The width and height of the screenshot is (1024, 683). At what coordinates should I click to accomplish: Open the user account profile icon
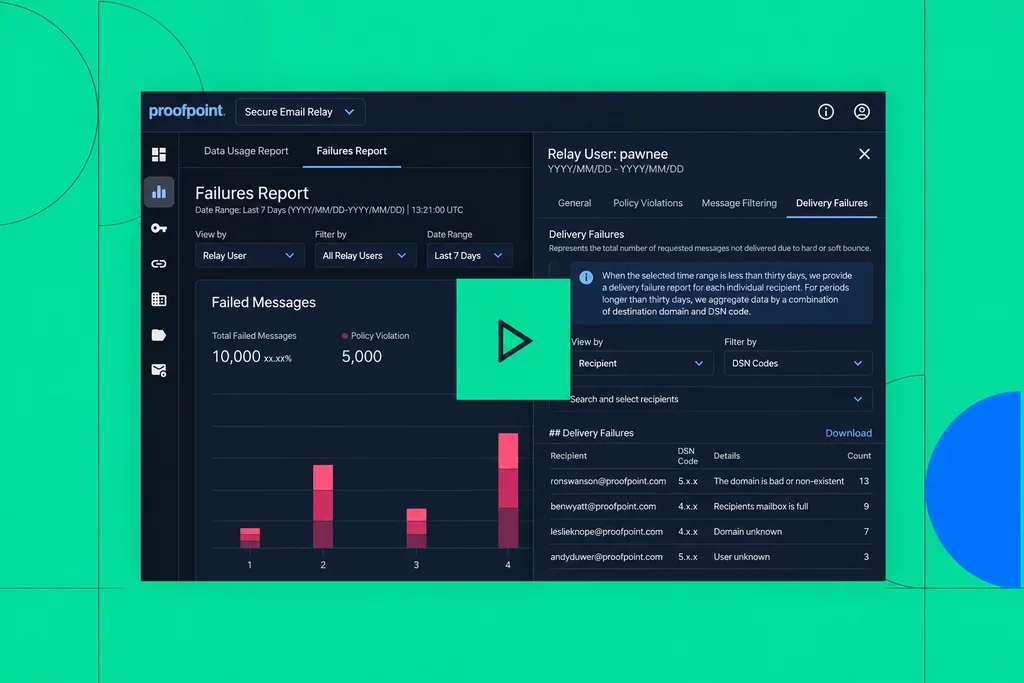[862, 112]
